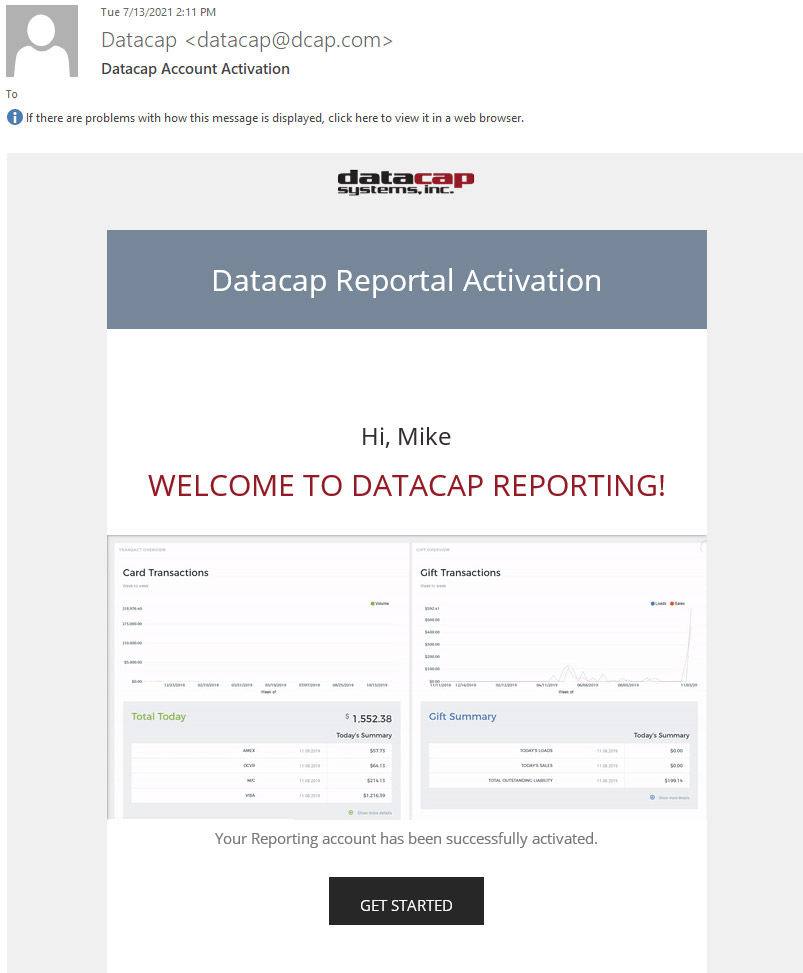This screenshot has width=803, height=973.
Task: Click the VISA amount $1,216.39
Action: click(374, 796)
